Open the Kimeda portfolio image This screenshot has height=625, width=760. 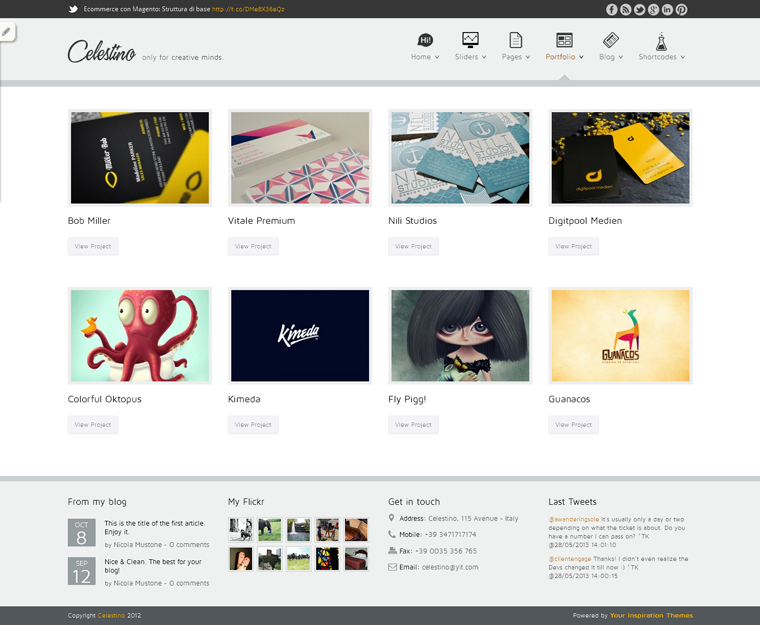click(300, 336)
